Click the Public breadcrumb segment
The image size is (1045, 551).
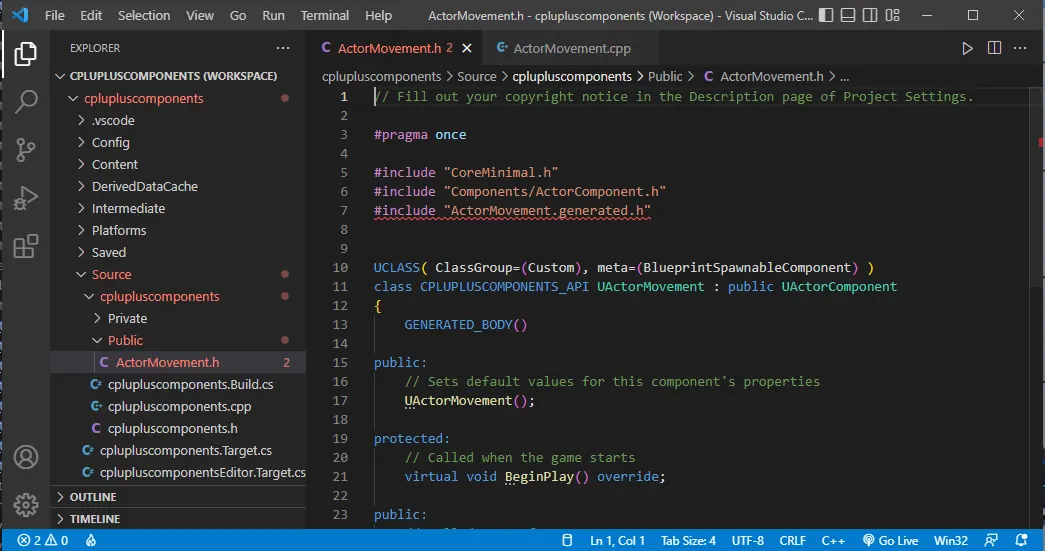(665, 77)
